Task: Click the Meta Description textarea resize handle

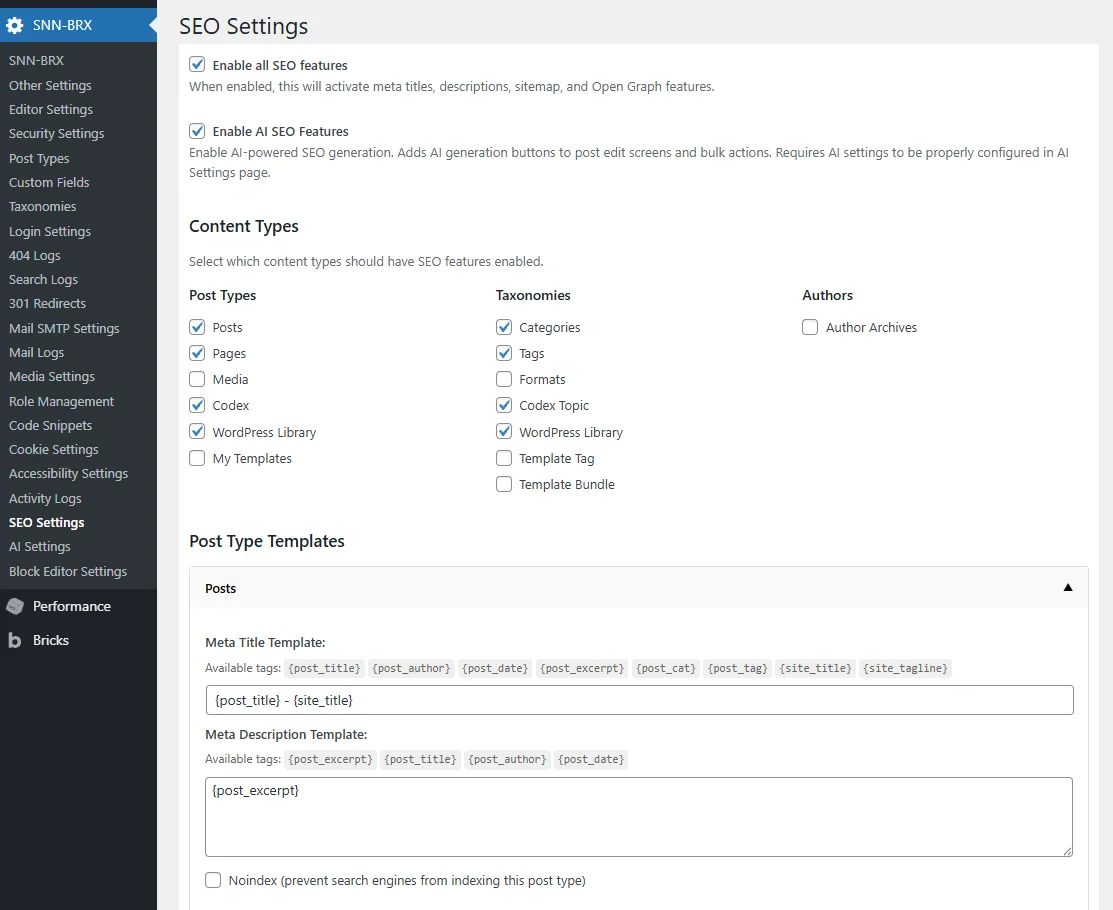Action: (1067, 850)
